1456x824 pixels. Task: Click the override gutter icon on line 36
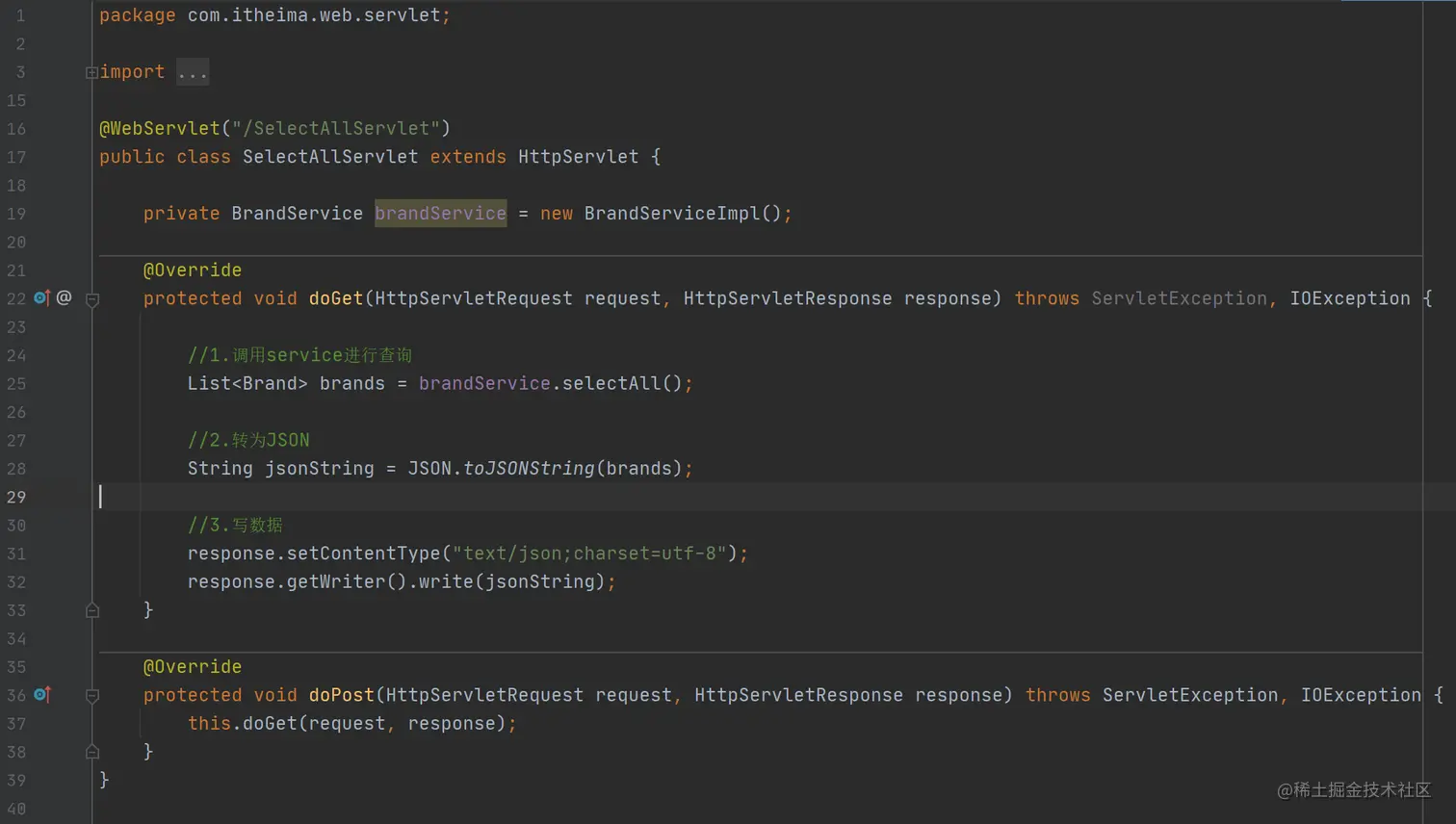pos(41,694)
